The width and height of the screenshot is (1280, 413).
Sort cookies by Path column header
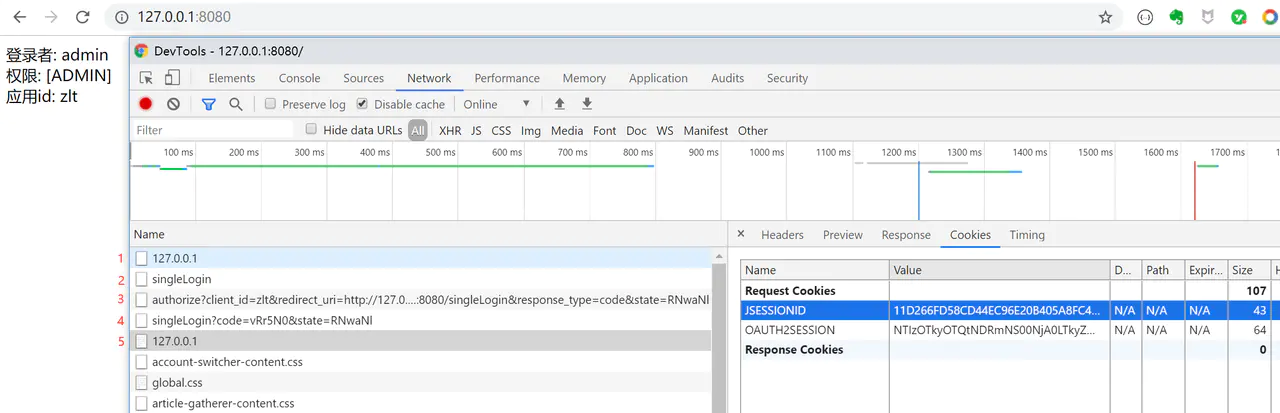pyautogui.click(x=1163, y=270)
